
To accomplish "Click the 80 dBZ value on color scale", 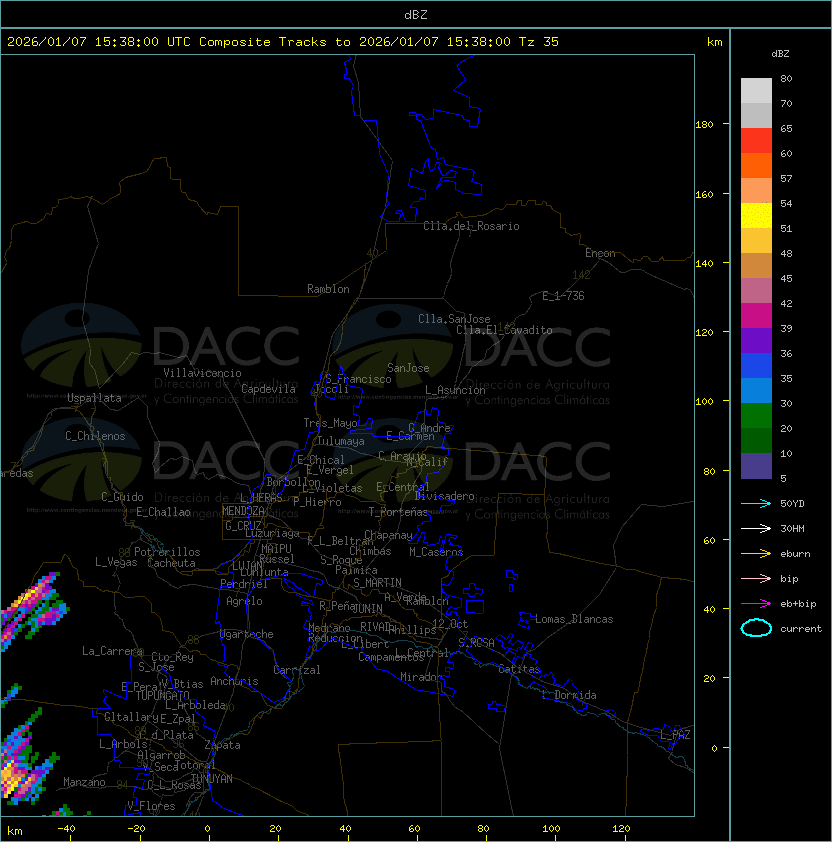I will 786,78.
